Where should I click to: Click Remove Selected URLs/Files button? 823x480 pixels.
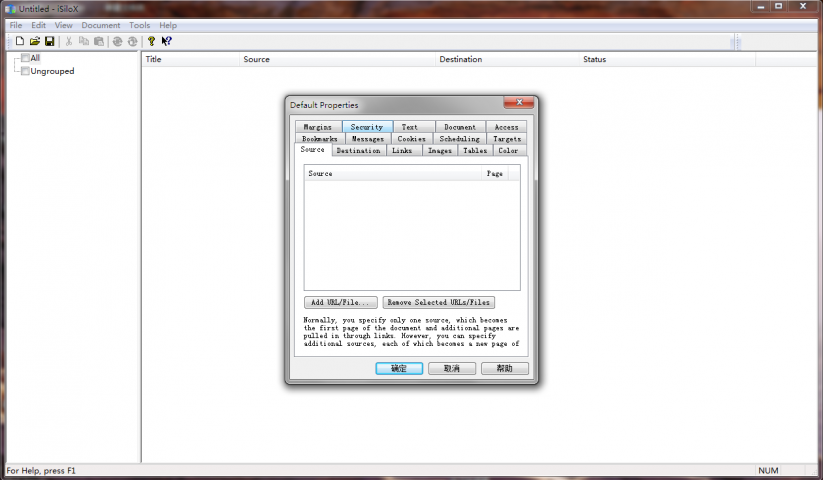click(438, 302)
